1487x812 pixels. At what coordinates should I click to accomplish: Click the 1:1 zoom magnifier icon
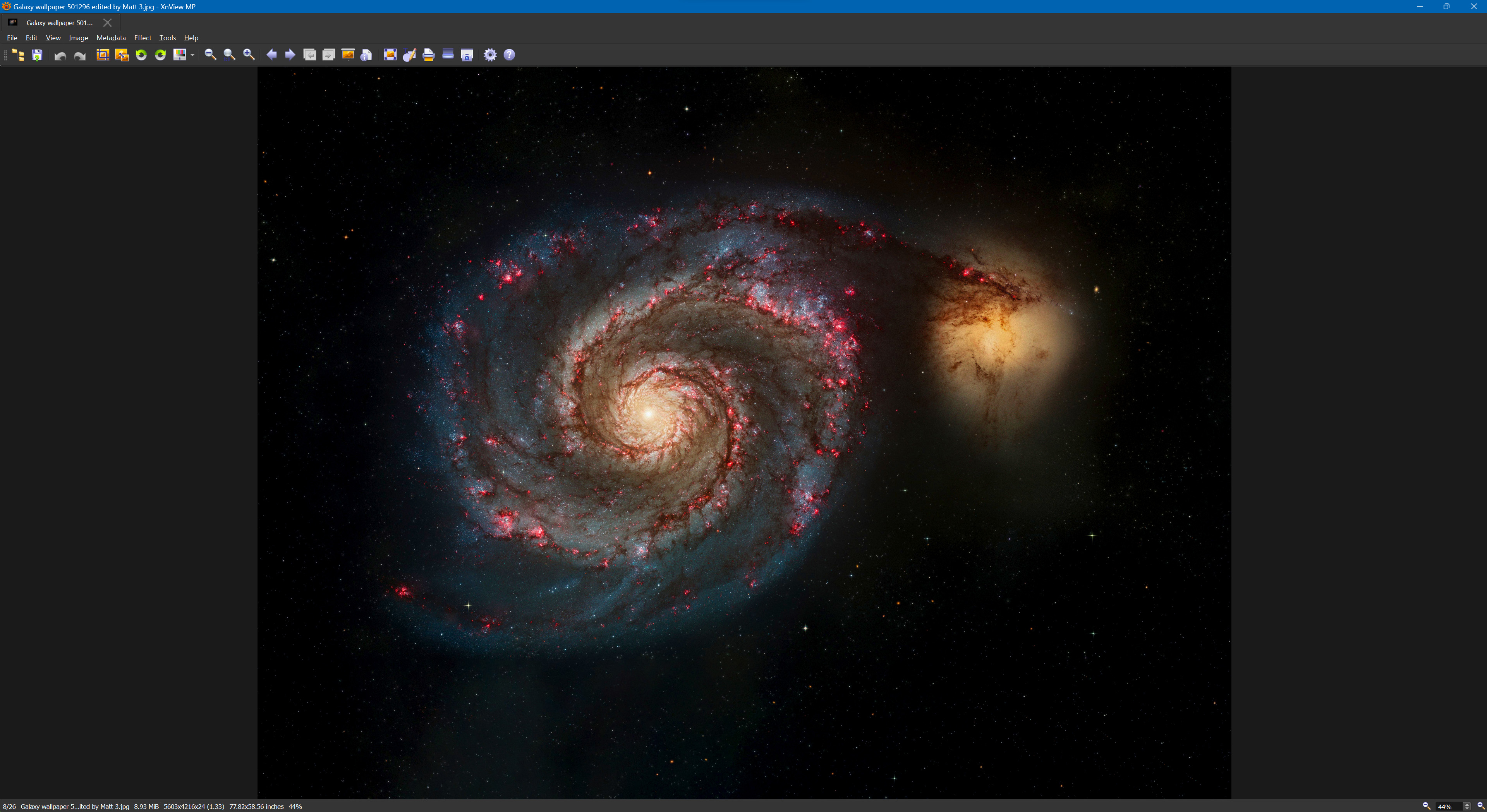pos(229,55)
